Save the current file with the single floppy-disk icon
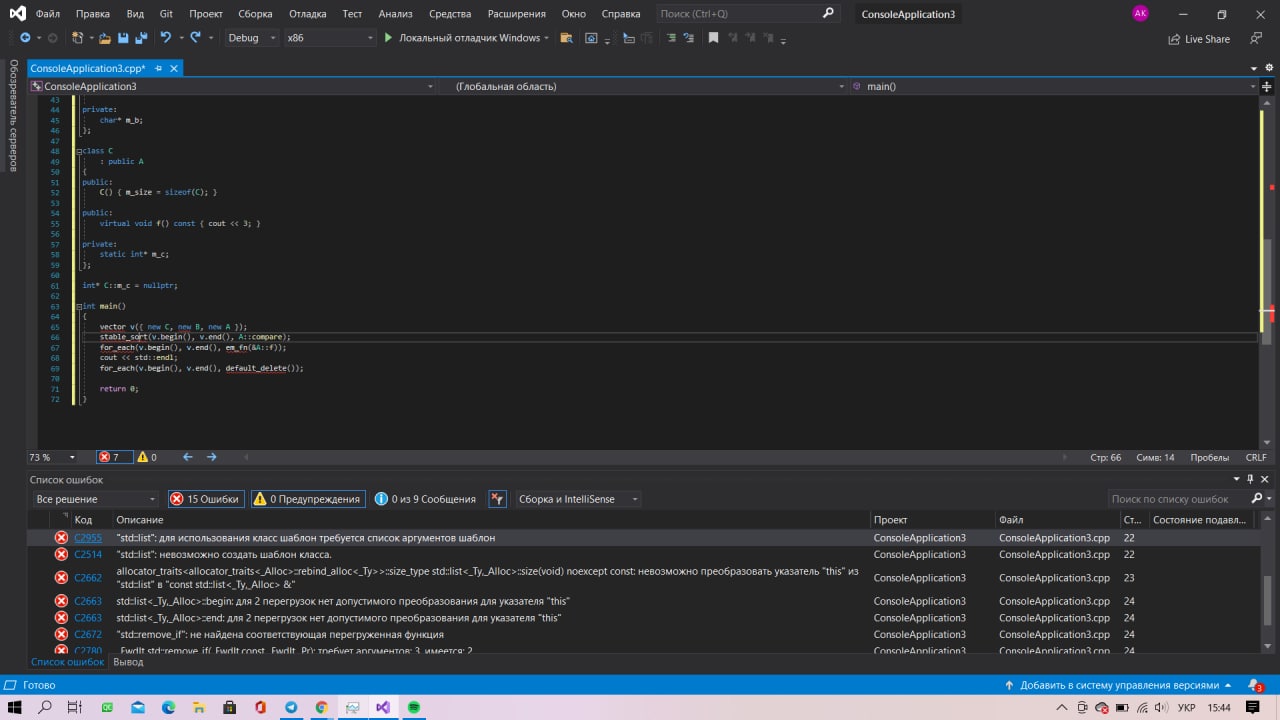The width and height of the screenshot is (1280, 720). pyautogui.click(x=123, y=38)
